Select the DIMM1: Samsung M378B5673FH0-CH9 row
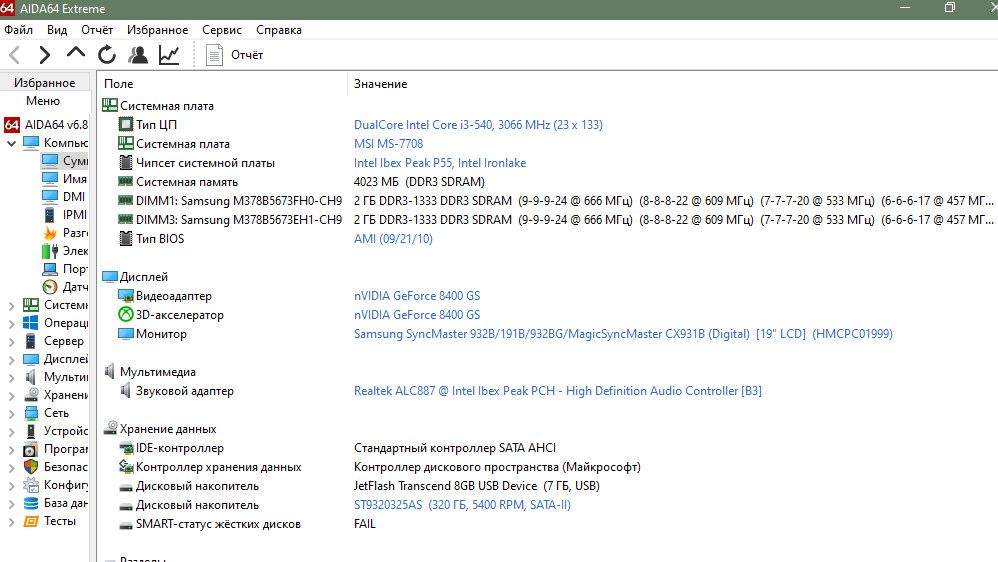 tap(549, 201)
